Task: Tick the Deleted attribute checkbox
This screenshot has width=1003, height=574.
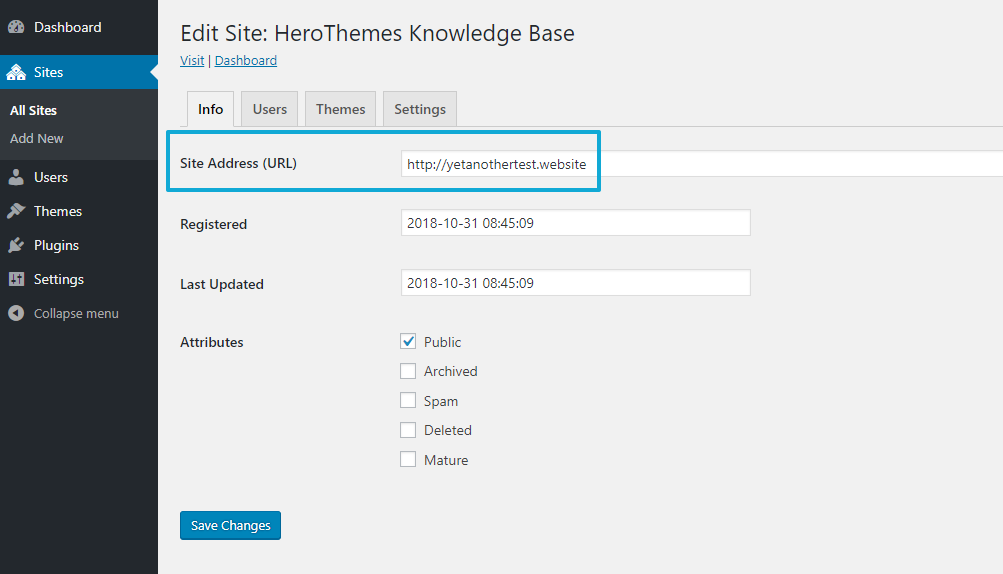Action: point(408,430)
